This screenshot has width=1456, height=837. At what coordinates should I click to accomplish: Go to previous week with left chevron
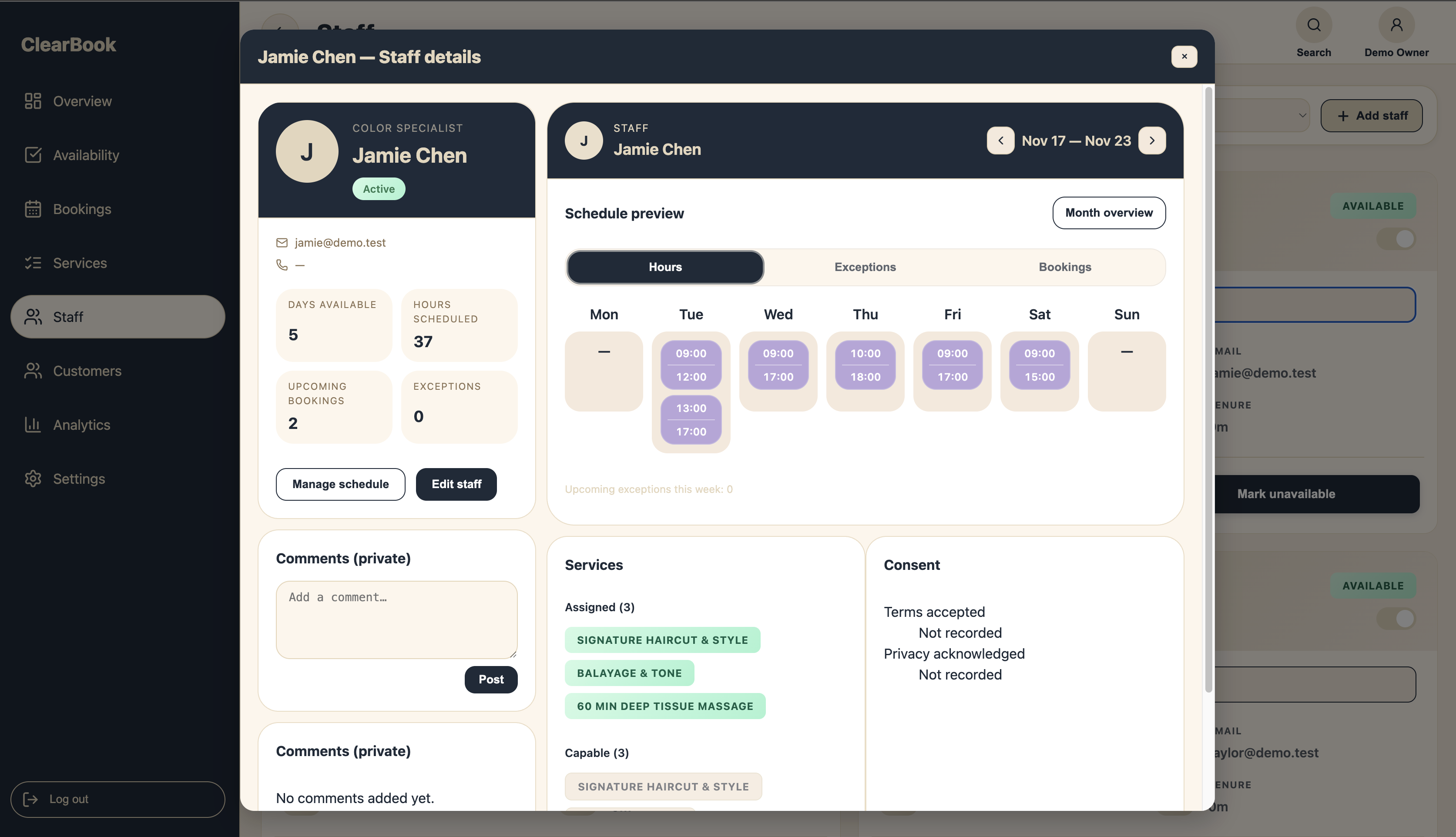1000,141
